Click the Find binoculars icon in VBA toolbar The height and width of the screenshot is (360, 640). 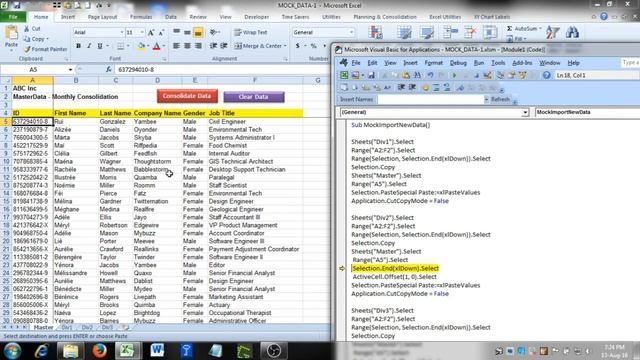tap(417, 75)
